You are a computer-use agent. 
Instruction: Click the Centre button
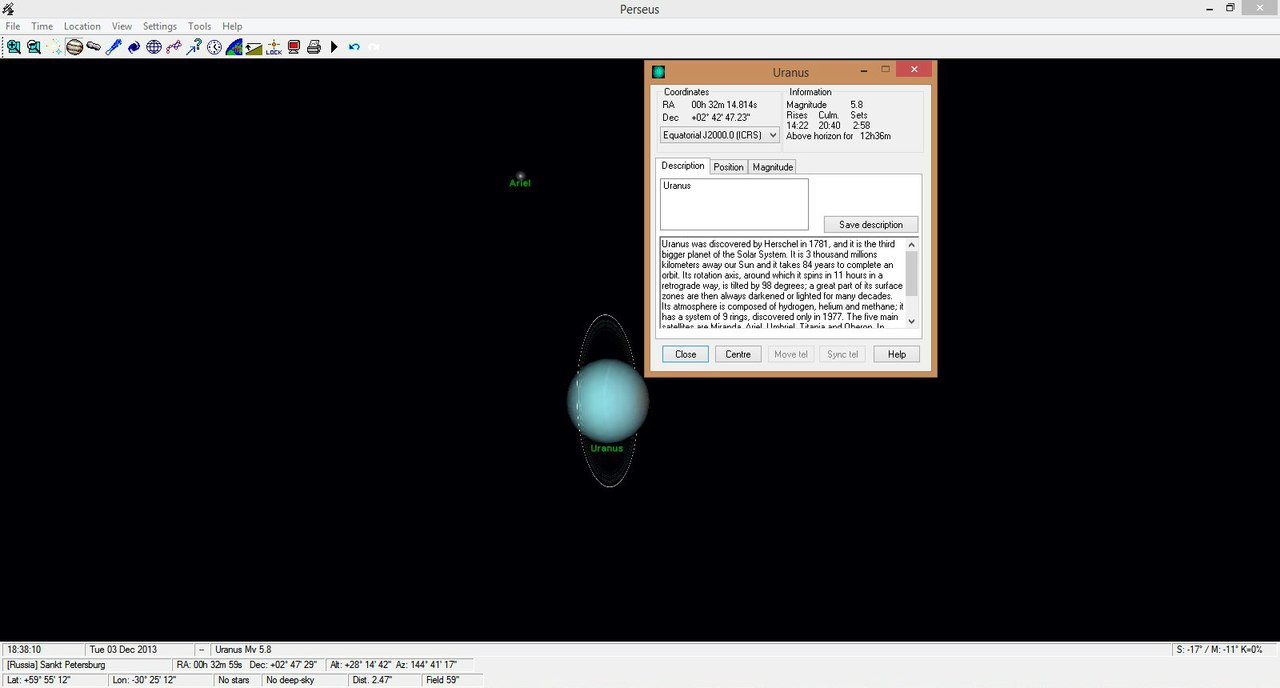tap(738, 354)
